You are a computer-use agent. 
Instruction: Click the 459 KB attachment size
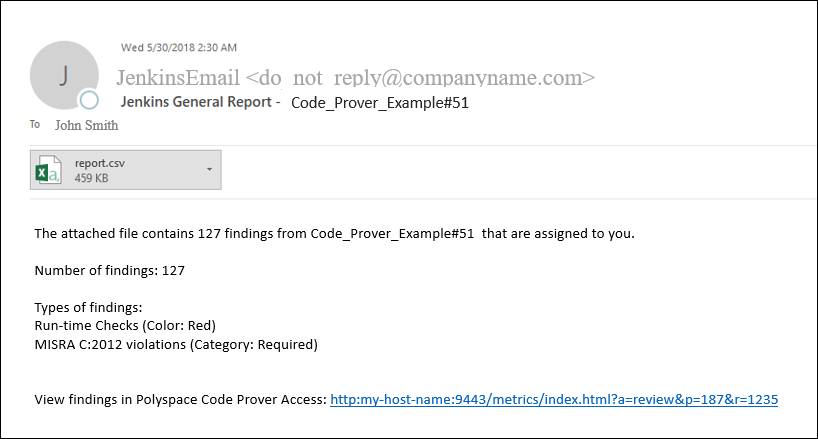coord(91,178)
